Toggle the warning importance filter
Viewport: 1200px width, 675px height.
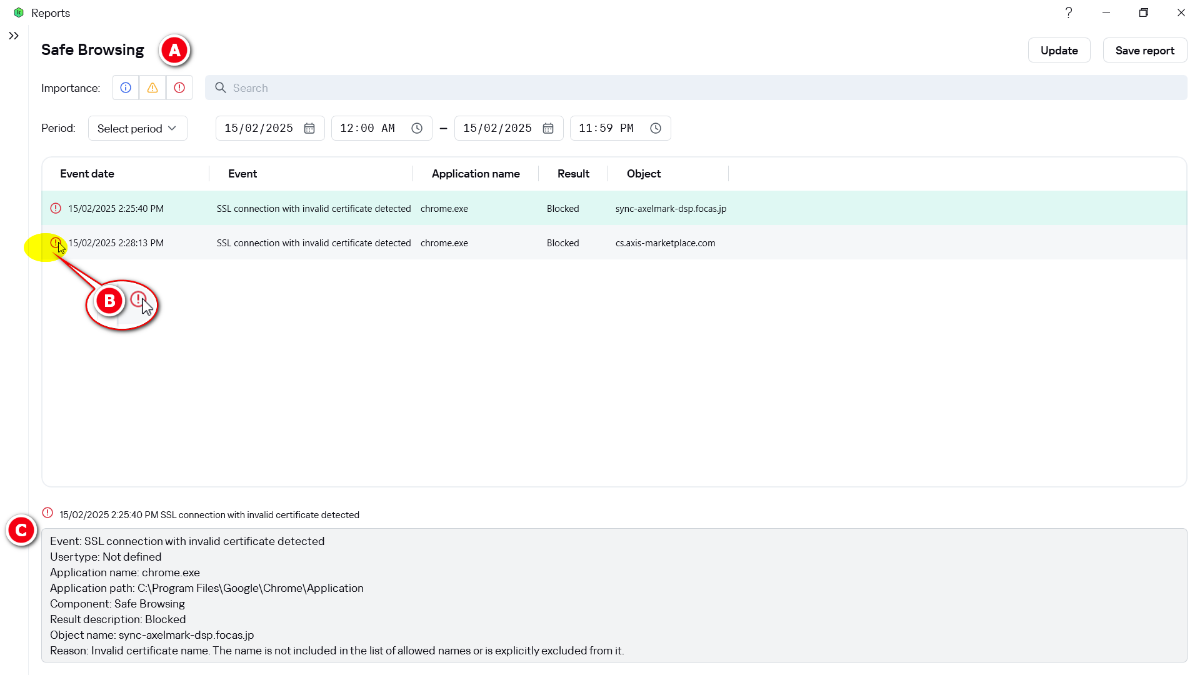click(152, 88)
